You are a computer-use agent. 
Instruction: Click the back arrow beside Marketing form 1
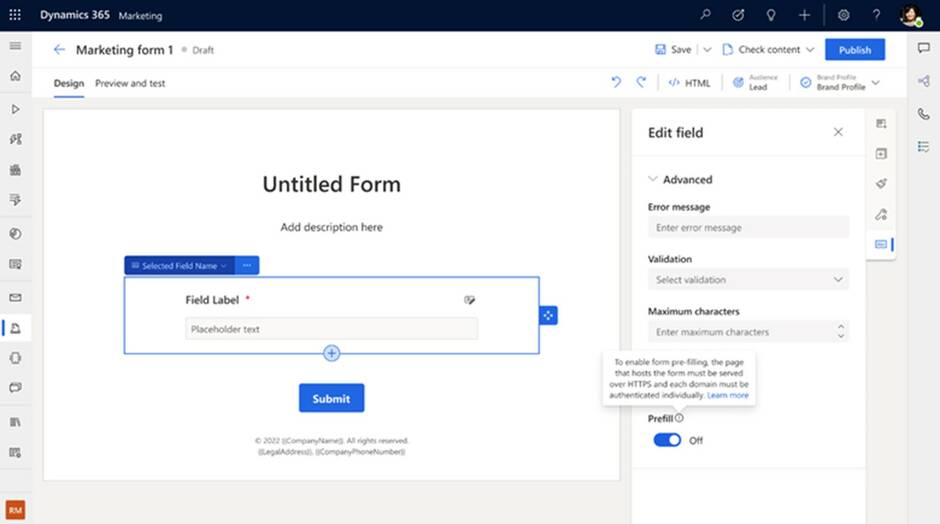[59, 50]
